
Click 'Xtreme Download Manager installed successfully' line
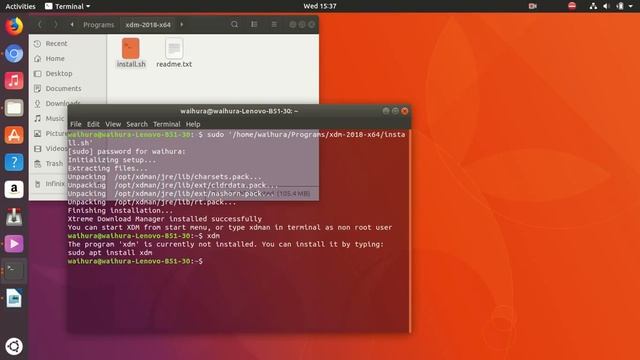coord(164,219)
